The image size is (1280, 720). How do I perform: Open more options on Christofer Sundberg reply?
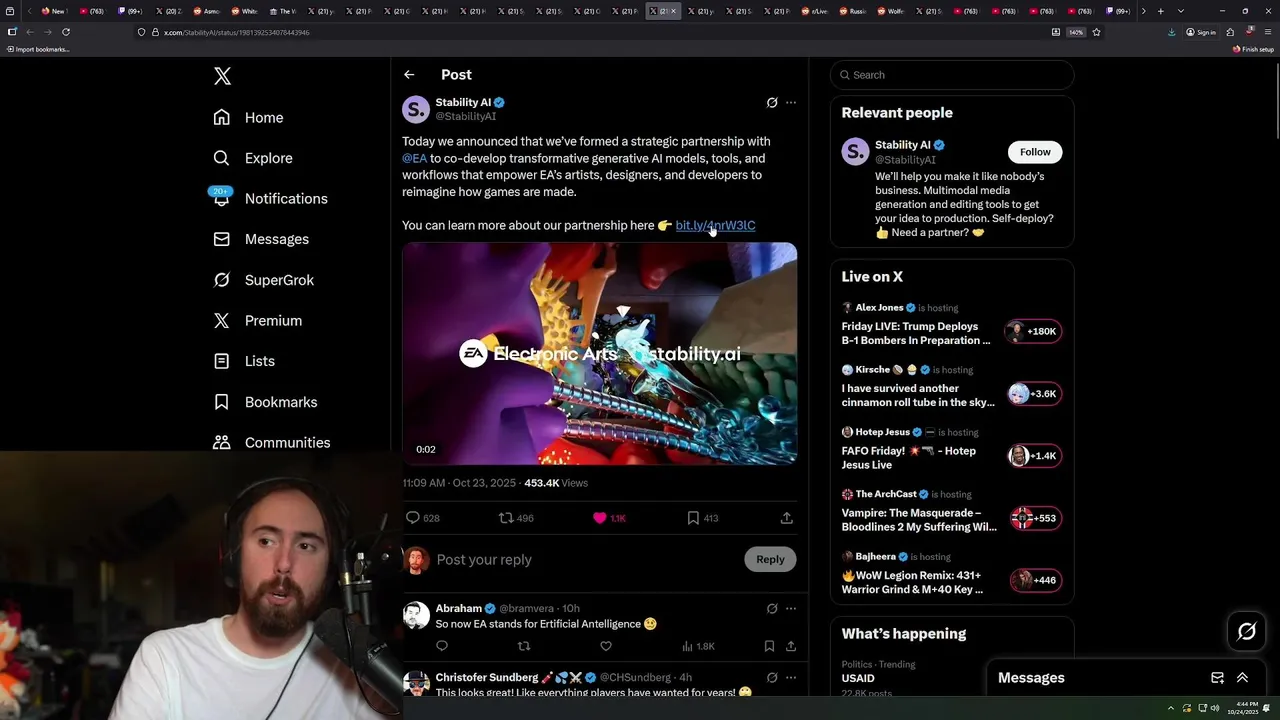(x=791, y=677)
